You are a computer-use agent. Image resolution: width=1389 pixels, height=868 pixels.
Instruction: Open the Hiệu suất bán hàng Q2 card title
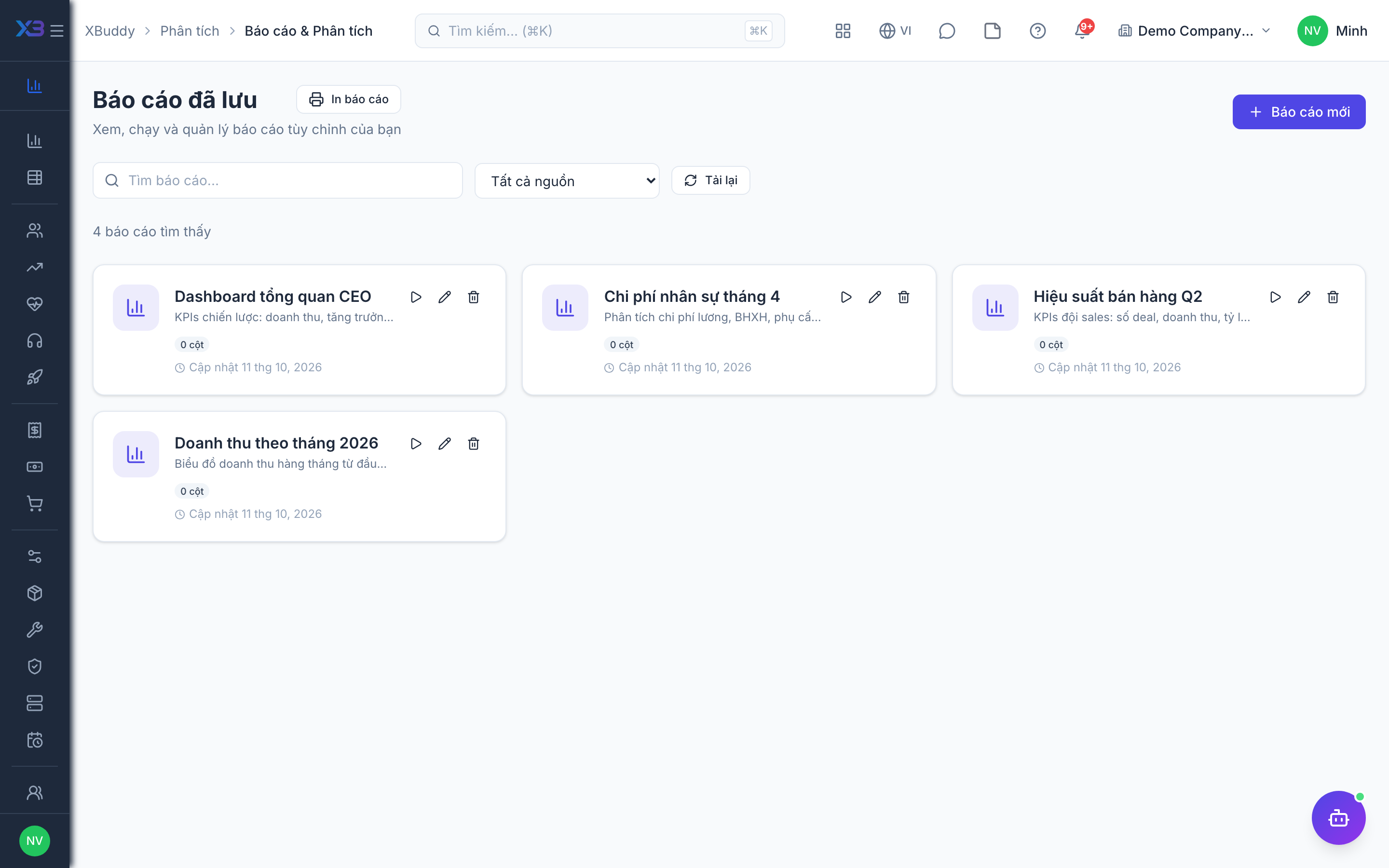(x=1117, y=297)
